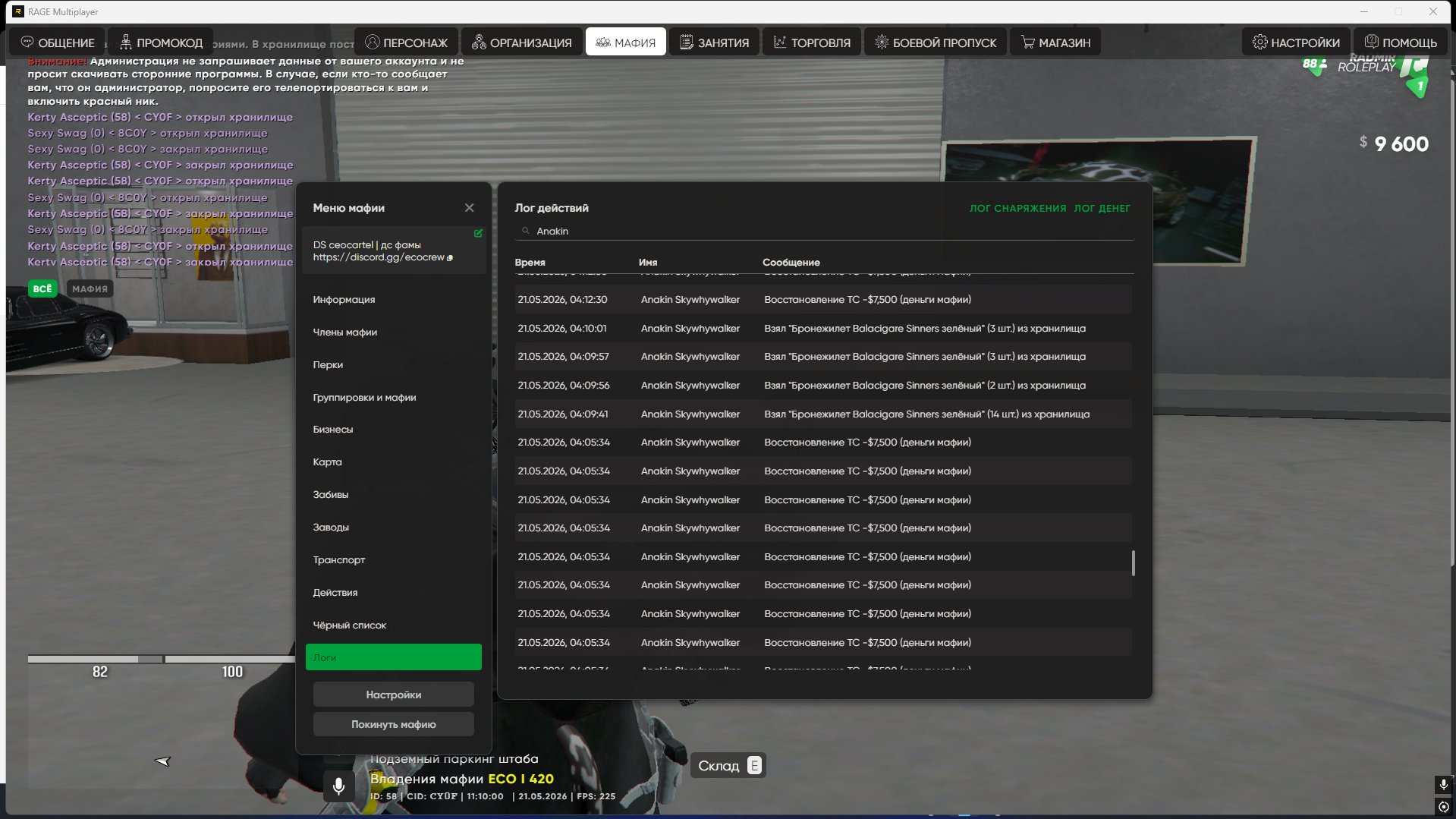Open the ЗАНЯТИЯ tab
Screen dimensions: 1456x819
[x=714, y=43]
